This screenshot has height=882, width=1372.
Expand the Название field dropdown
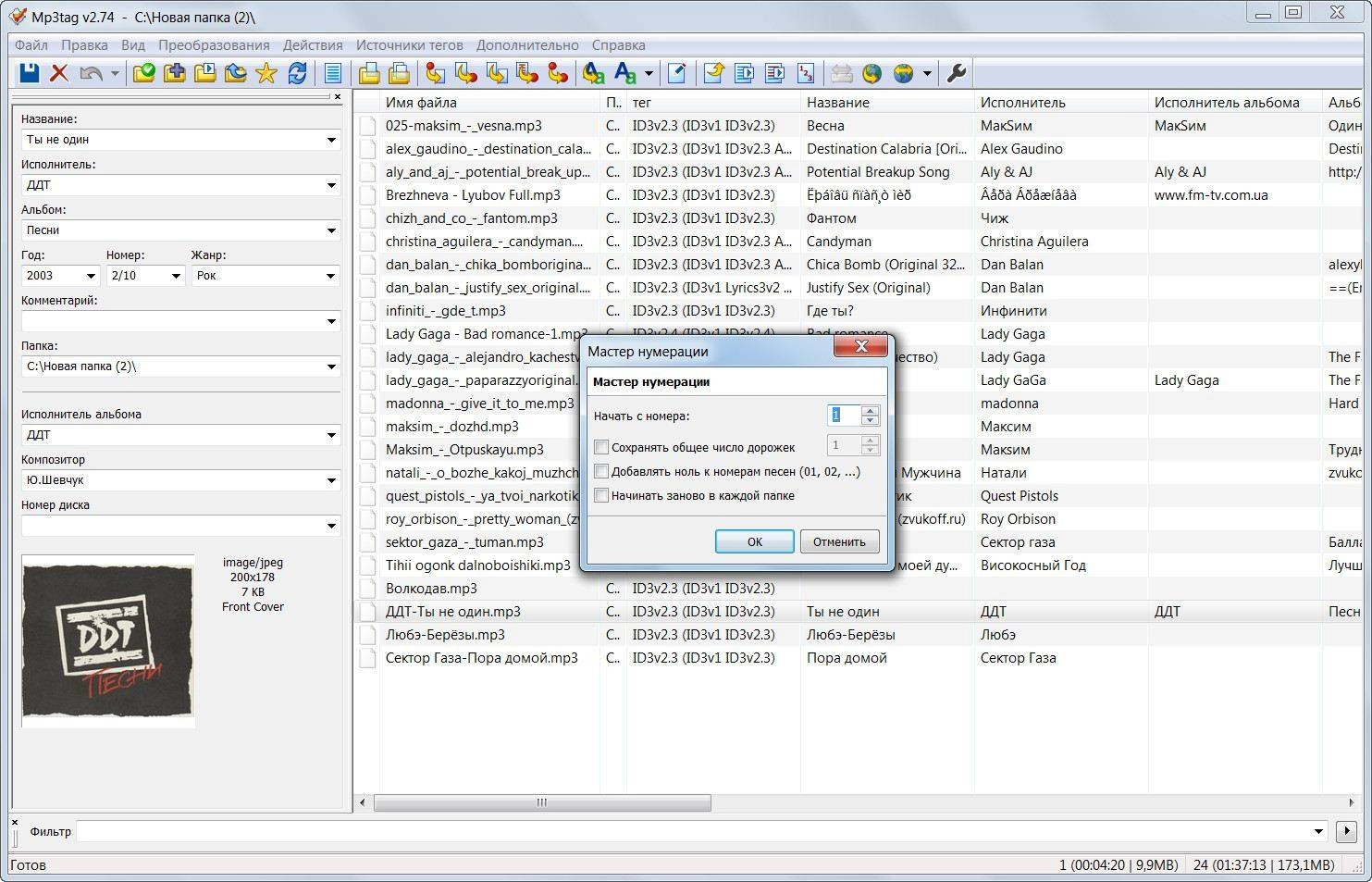(331, 140)
